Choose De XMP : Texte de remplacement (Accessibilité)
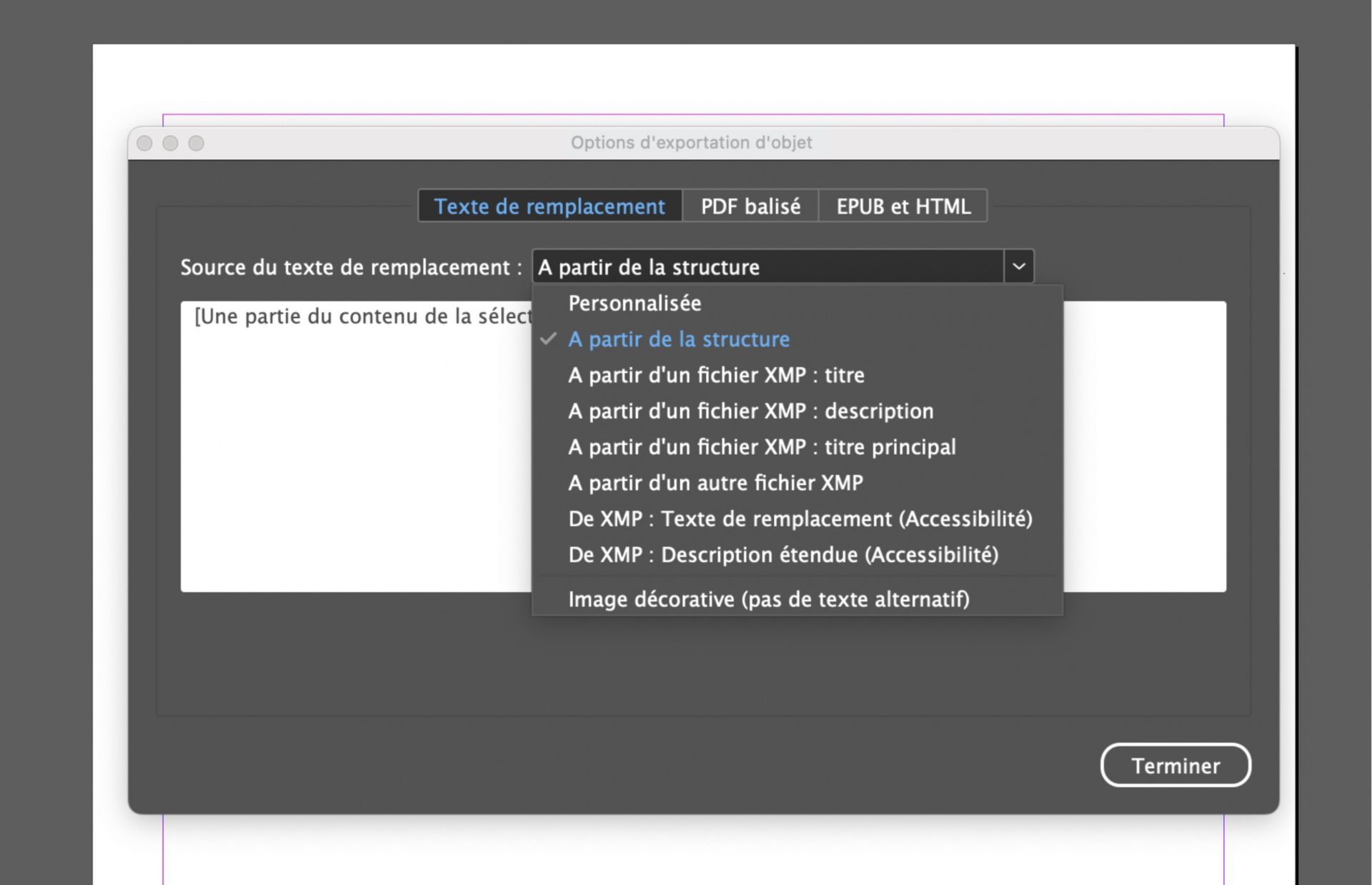1372x885 pixels. 800,519
